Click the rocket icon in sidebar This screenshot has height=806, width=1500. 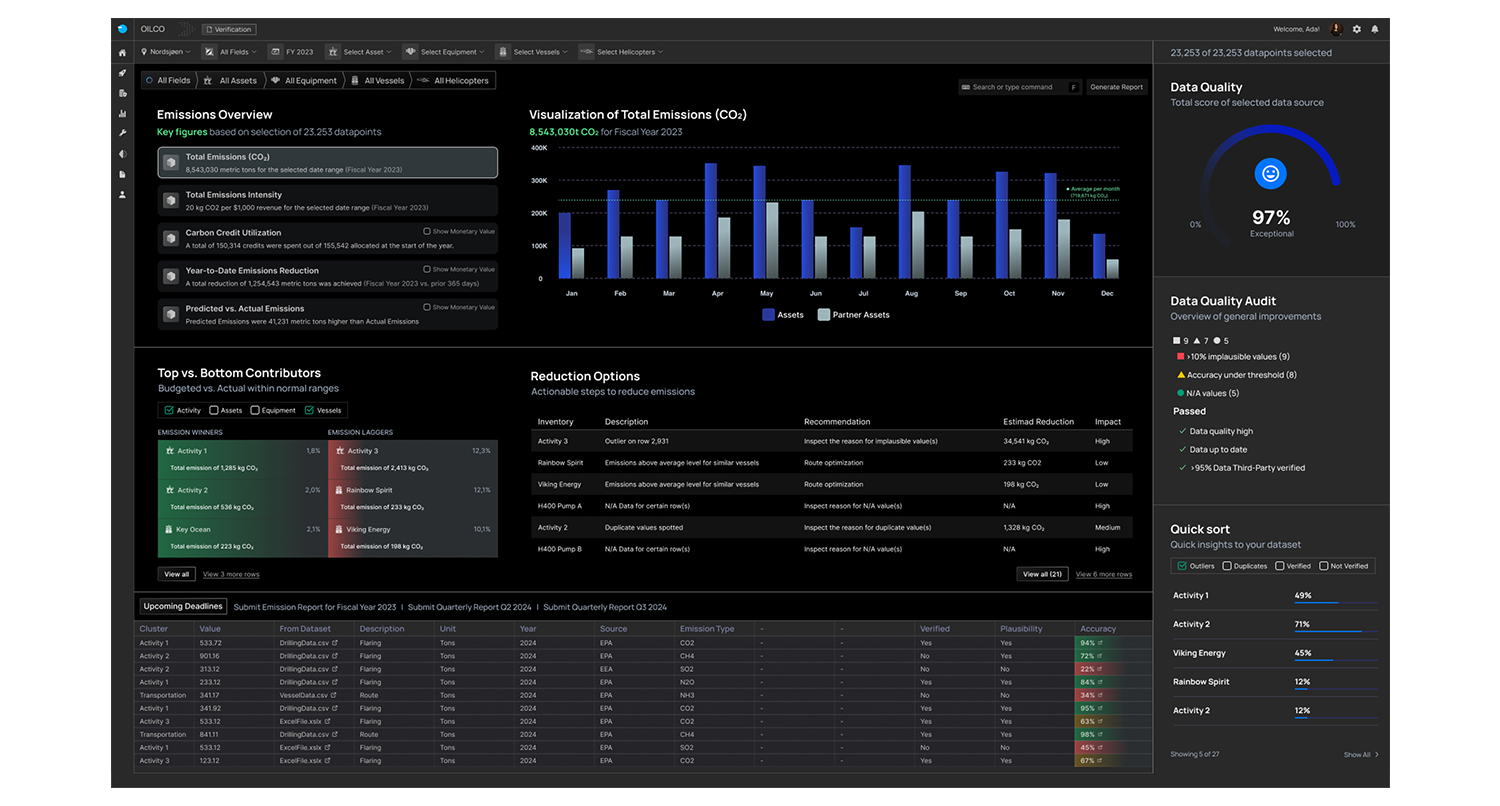pos(122,73)
